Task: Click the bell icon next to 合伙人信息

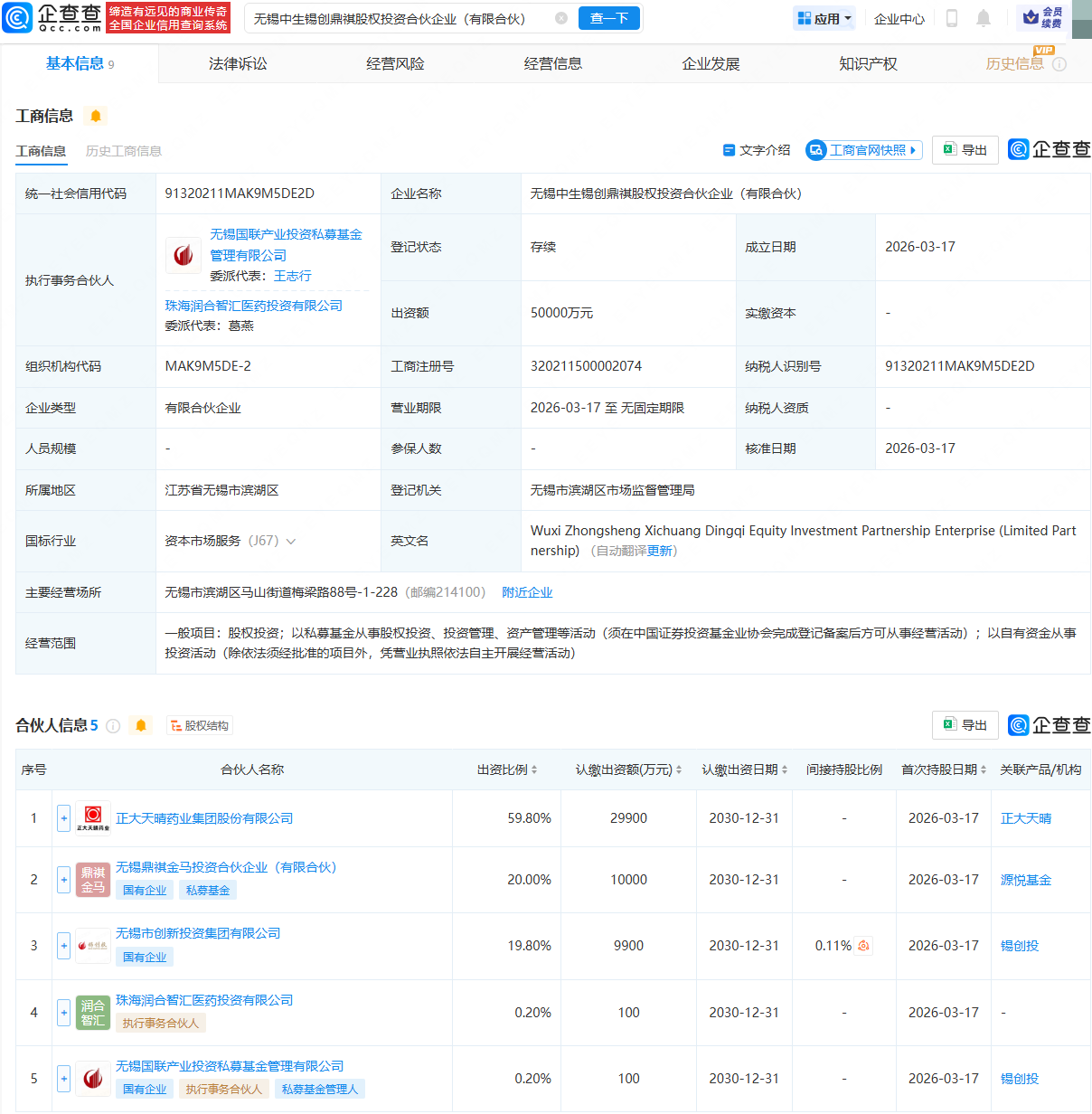Action: click(x=141, y=725)
